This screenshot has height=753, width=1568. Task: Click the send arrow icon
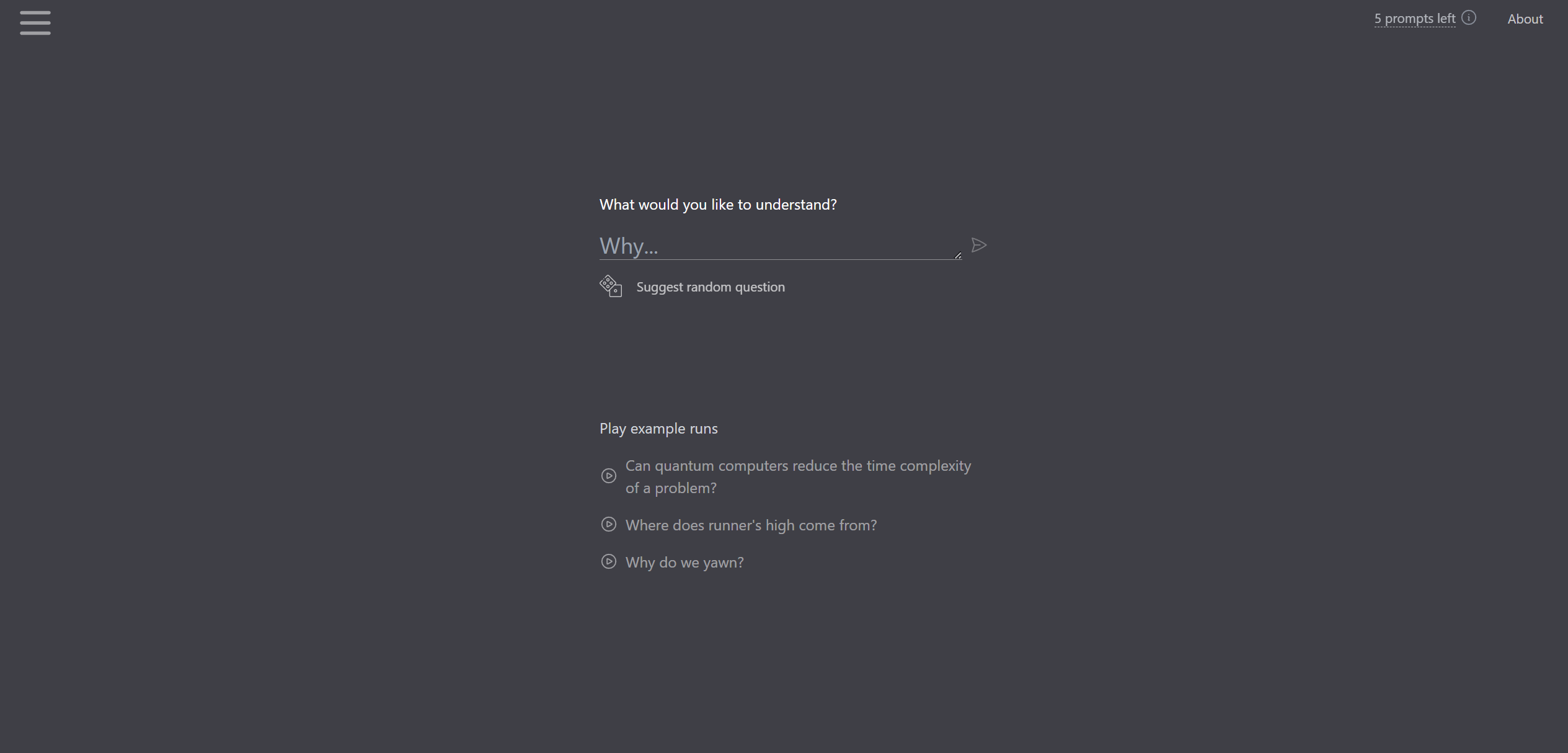coord(978,246)
